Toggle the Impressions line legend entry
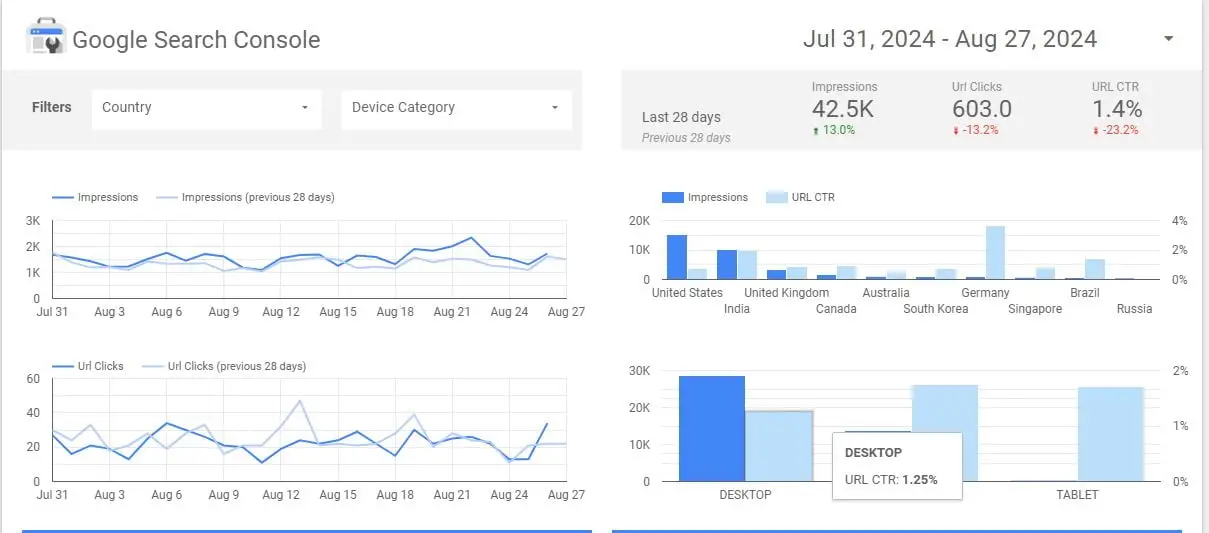1209x533 pixels. tap(95, 198)
